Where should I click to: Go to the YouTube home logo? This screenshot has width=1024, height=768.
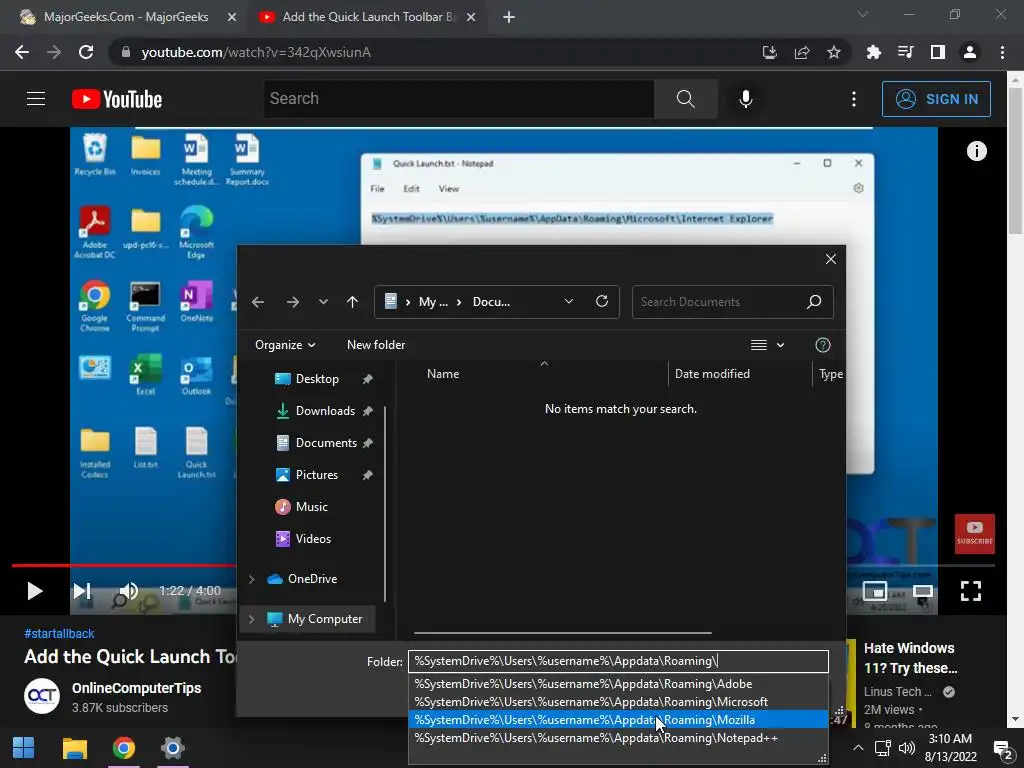(x=117, y=99)
